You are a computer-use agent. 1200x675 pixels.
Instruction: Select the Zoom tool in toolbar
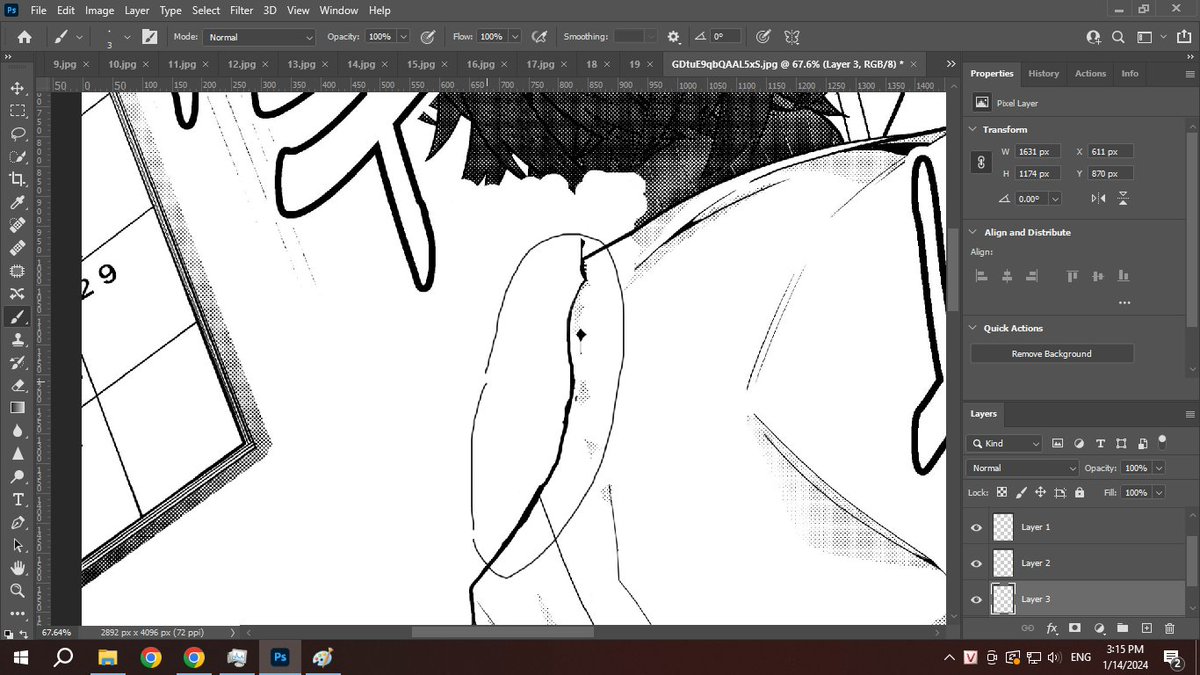click(x=18, y=591)
